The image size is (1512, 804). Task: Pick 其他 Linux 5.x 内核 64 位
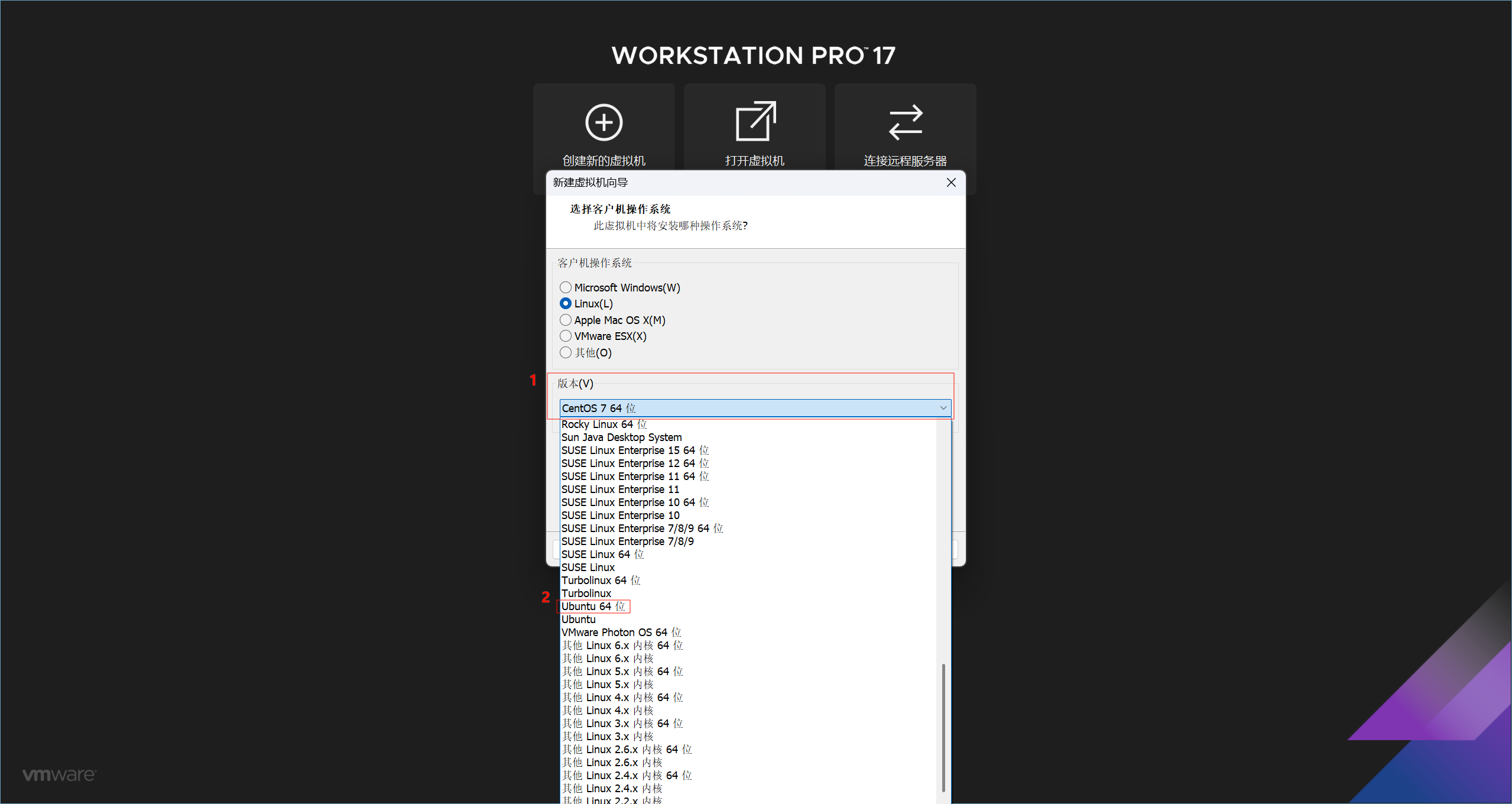click(x=748, y=672)
